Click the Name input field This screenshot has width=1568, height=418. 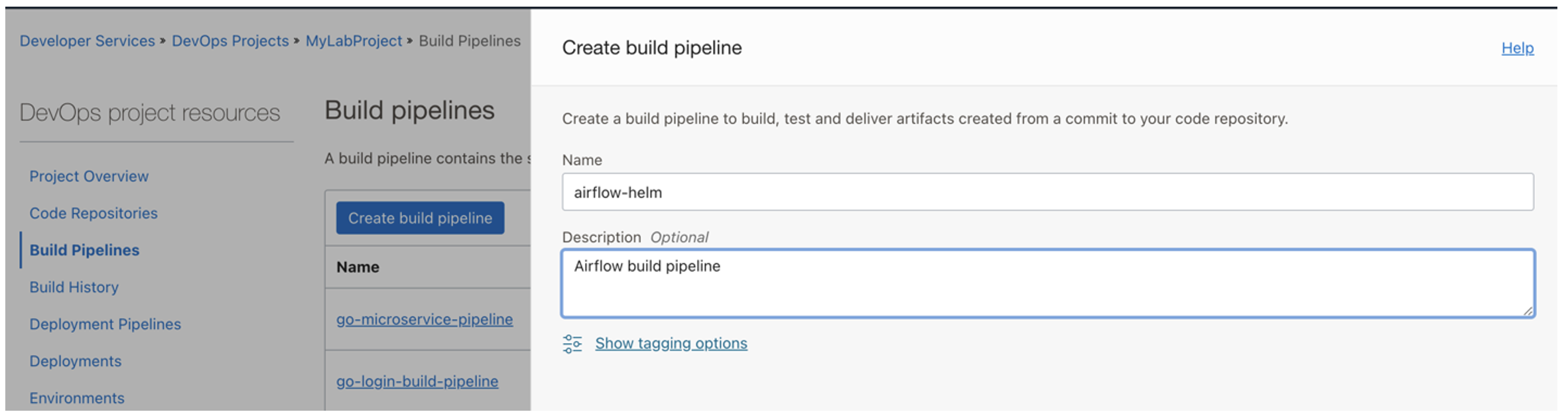[x=1047, y=192]
